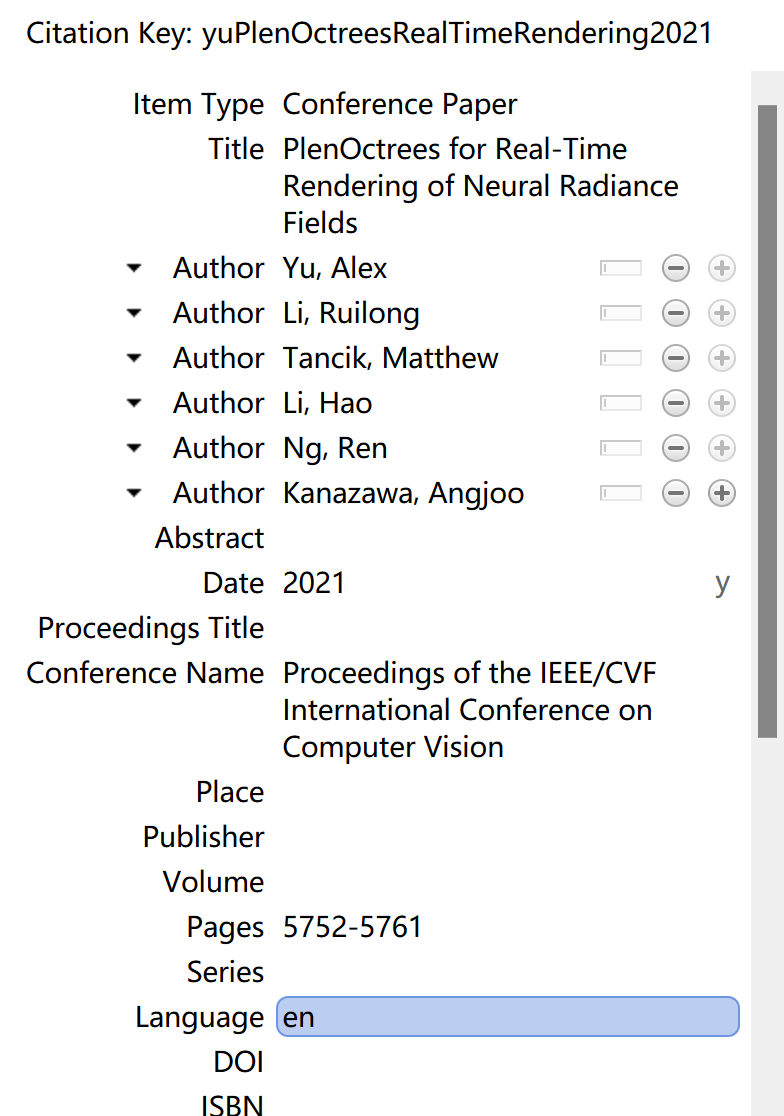Click the field-mode switch icon for Tancik, Matthew
The image size is (784, 1116).
(x=621, y=358)
